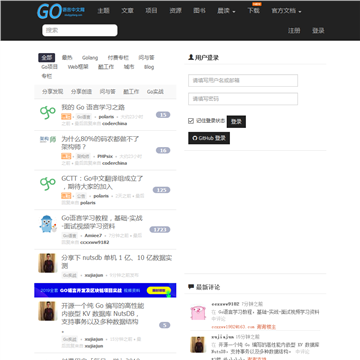360x360 pixels.
Task: Select the 城市 category tab
Action: pyautogui.click(x=129, y=67)
